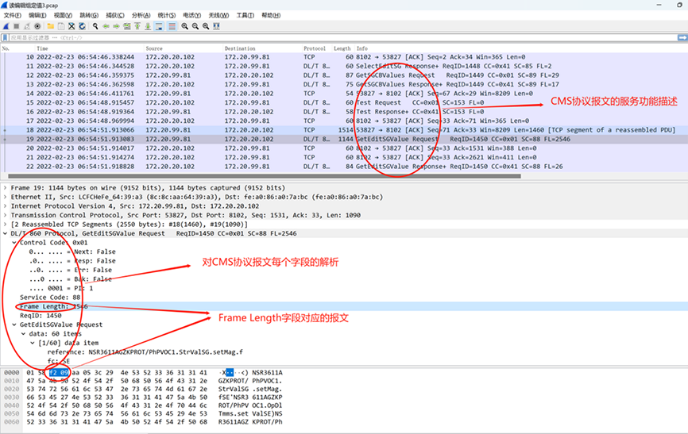
Task: Open a capture file via folder icon
Action: click(x=51, y=26)
